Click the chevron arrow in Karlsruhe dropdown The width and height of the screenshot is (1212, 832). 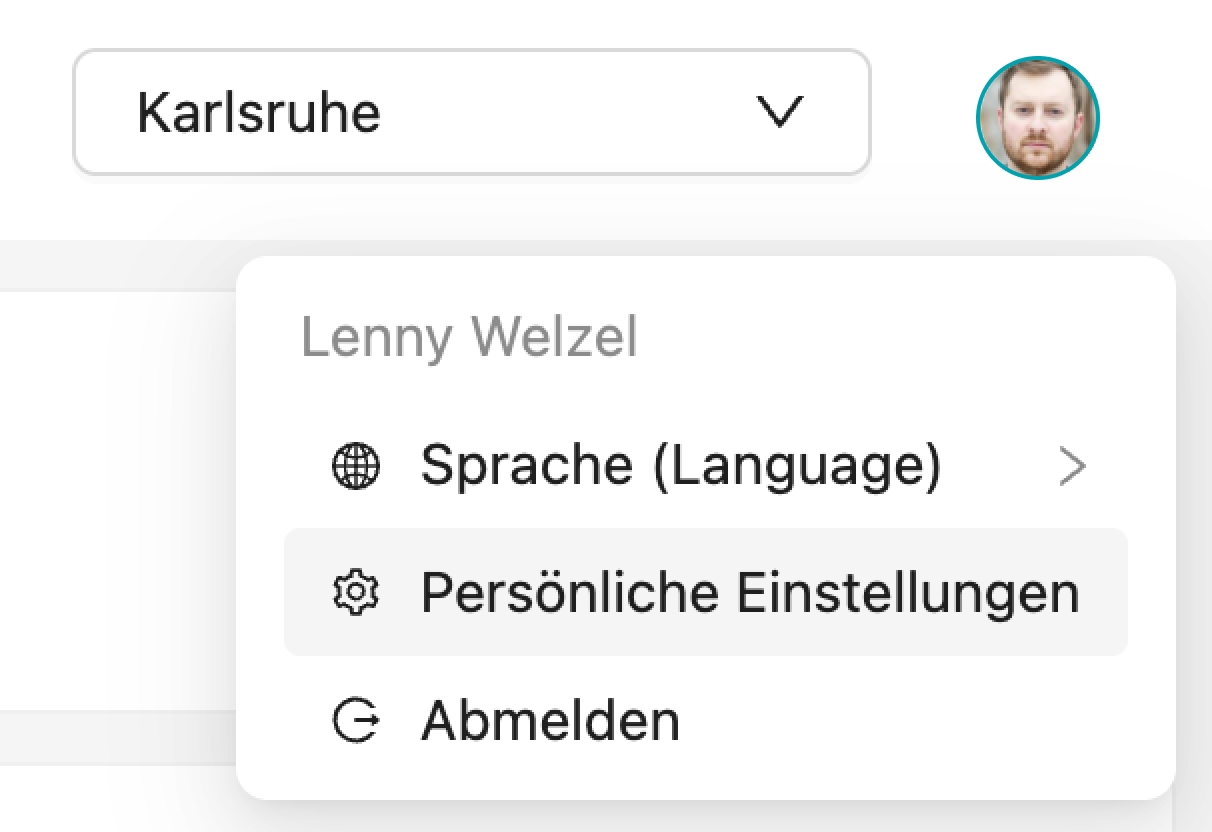tap(779, 113)
